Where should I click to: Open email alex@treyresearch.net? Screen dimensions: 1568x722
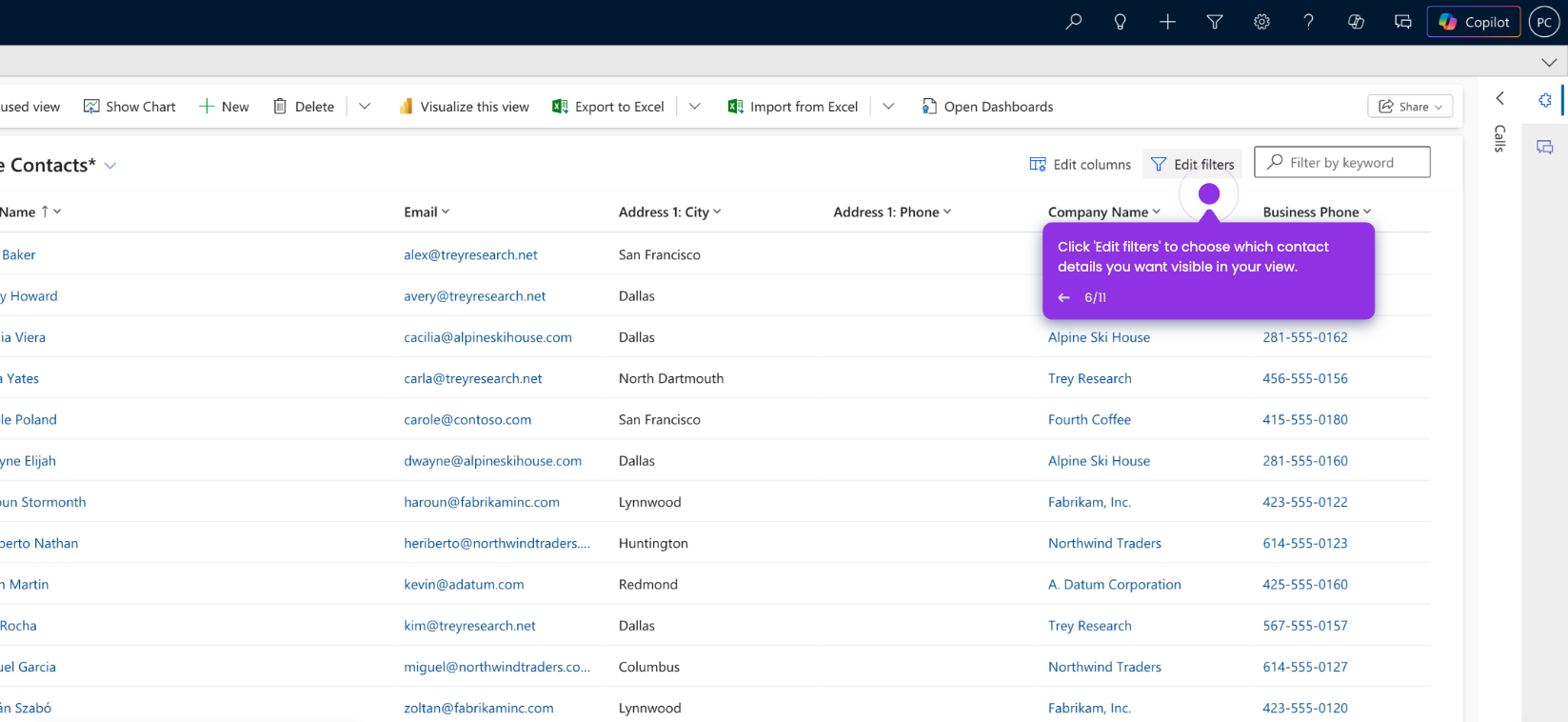pos(470,255)
